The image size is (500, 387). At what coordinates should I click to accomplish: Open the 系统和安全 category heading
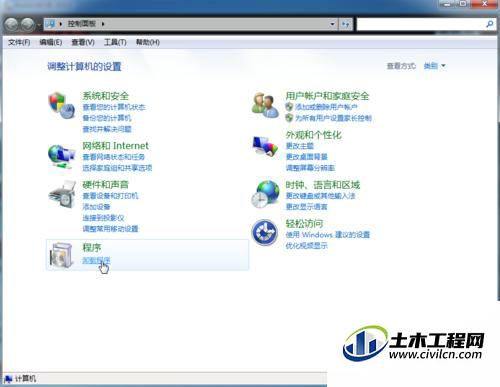coord(106,96)
